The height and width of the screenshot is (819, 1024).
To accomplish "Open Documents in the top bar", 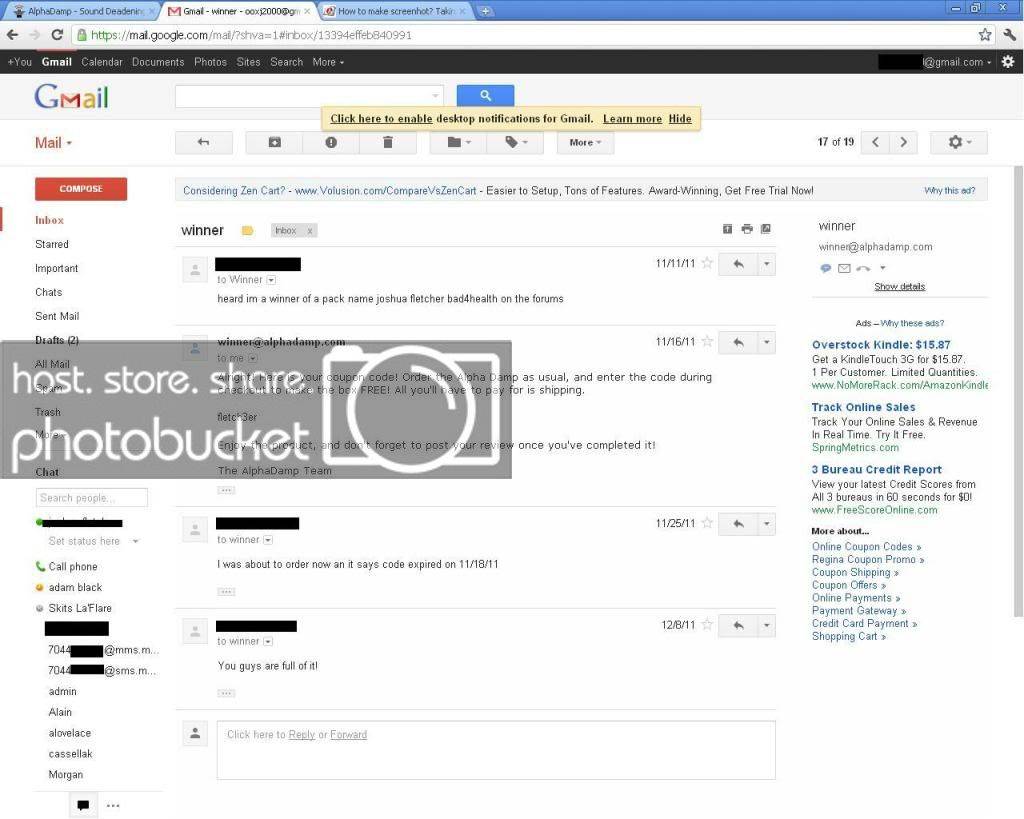I will [158, 62].
